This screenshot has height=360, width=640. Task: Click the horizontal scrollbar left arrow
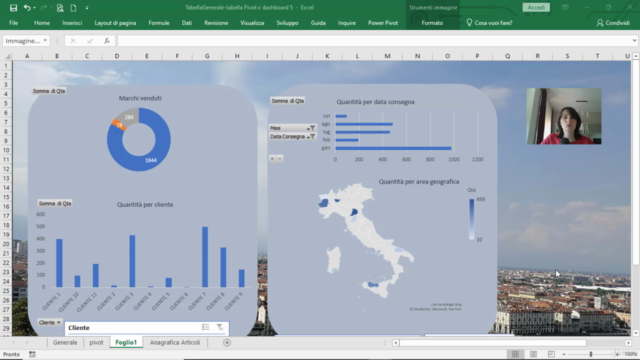(396, 343)
